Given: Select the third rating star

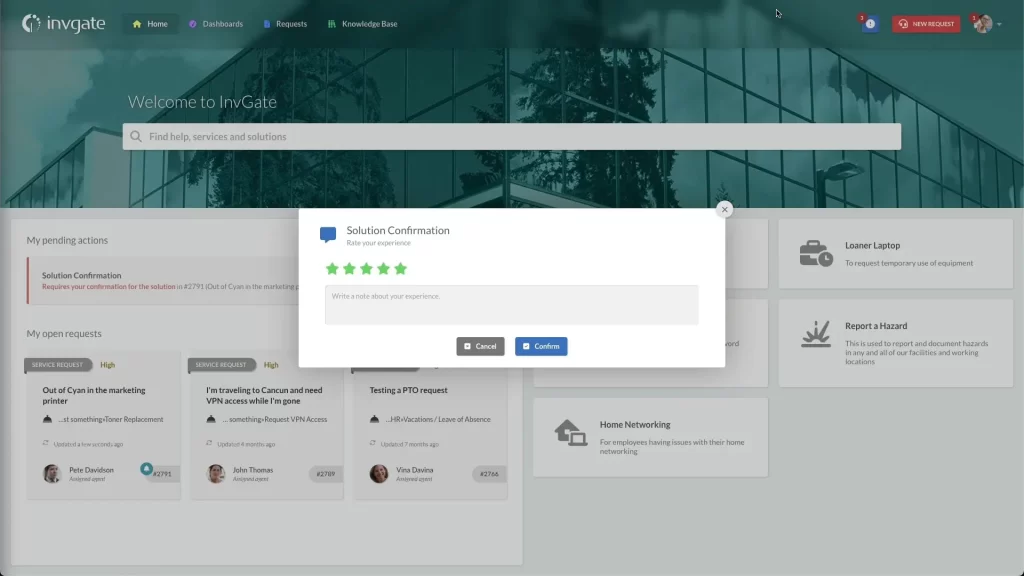Looking at the screenshot, I should click(366, 268).
